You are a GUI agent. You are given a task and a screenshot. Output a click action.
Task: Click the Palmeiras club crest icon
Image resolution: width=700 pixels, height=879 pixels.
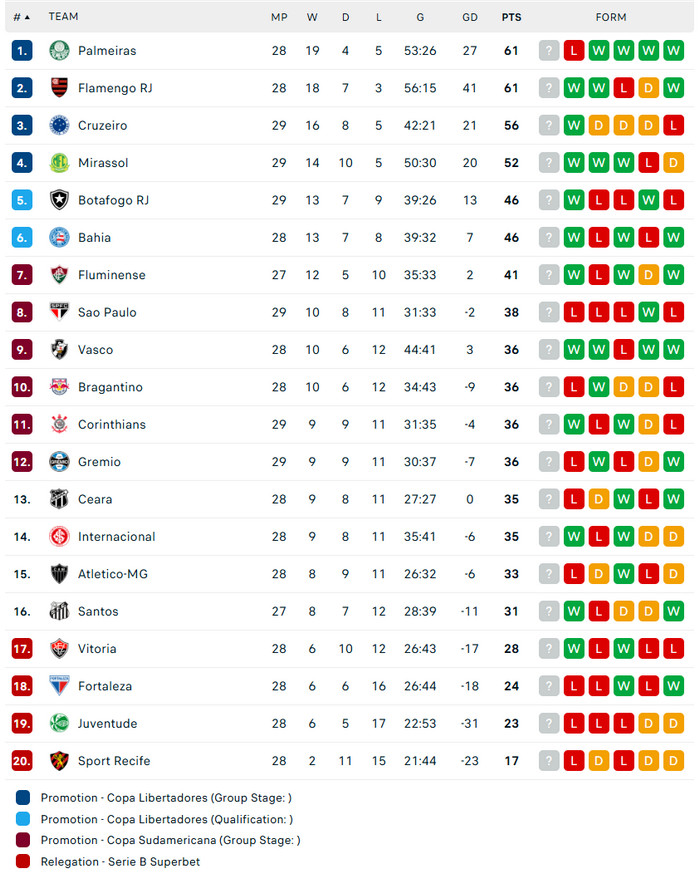click(x=59, y=50)
